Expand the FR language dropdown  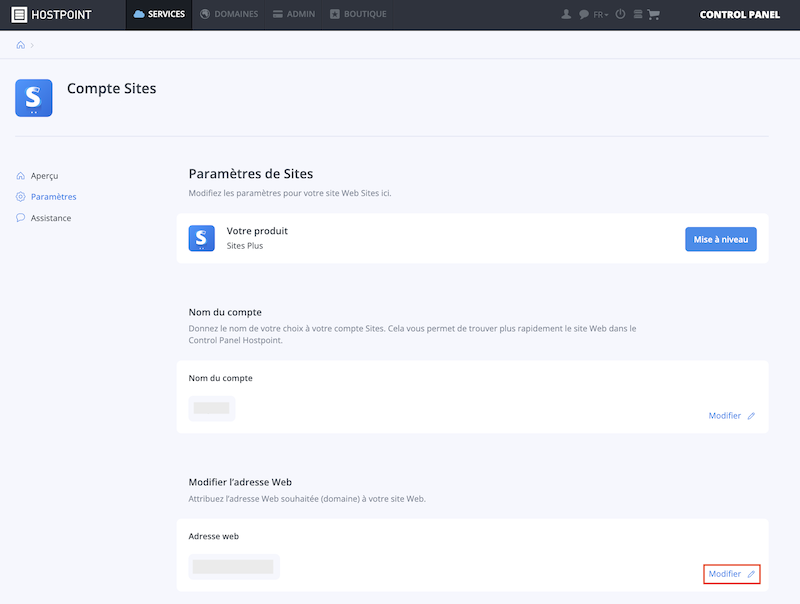pyautogui.click(x=601, y=15)
